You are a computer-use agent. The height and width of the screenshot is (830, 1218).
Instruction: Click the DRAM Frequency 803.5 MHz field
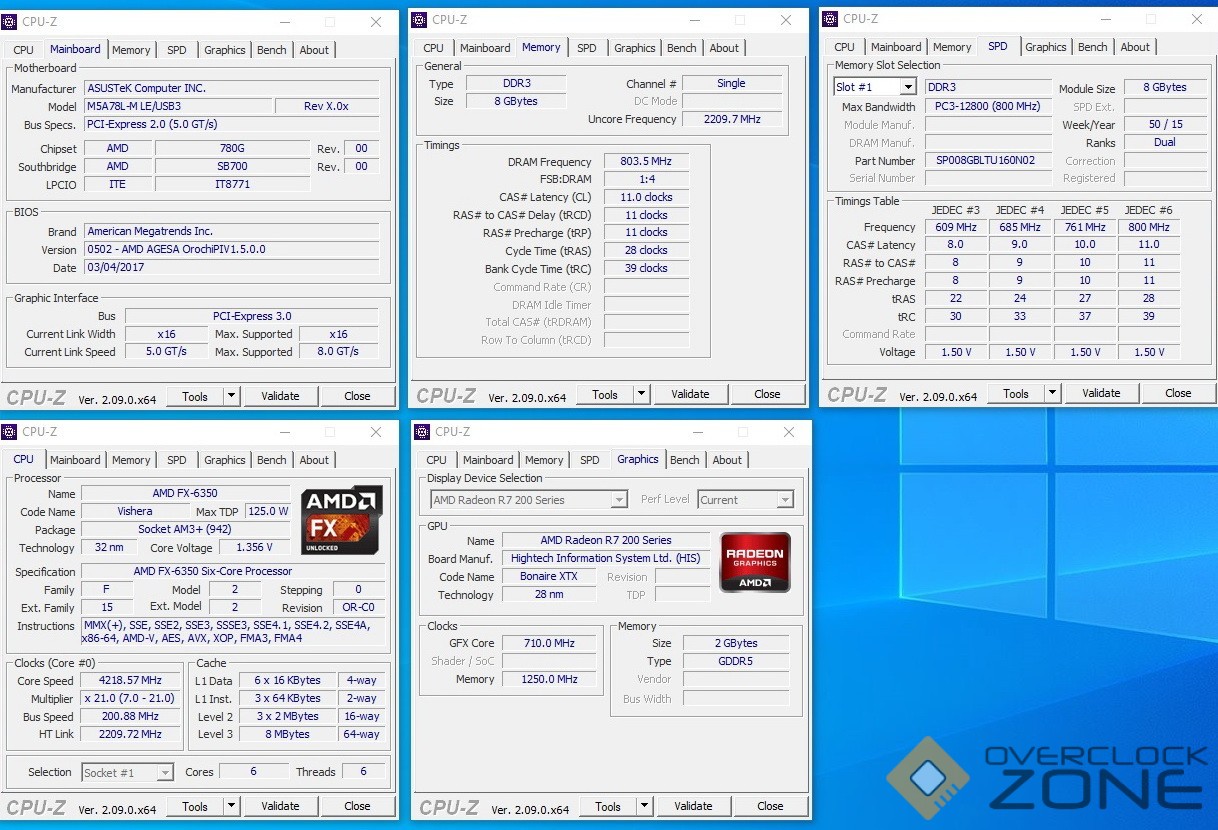[x=646, y=162]
